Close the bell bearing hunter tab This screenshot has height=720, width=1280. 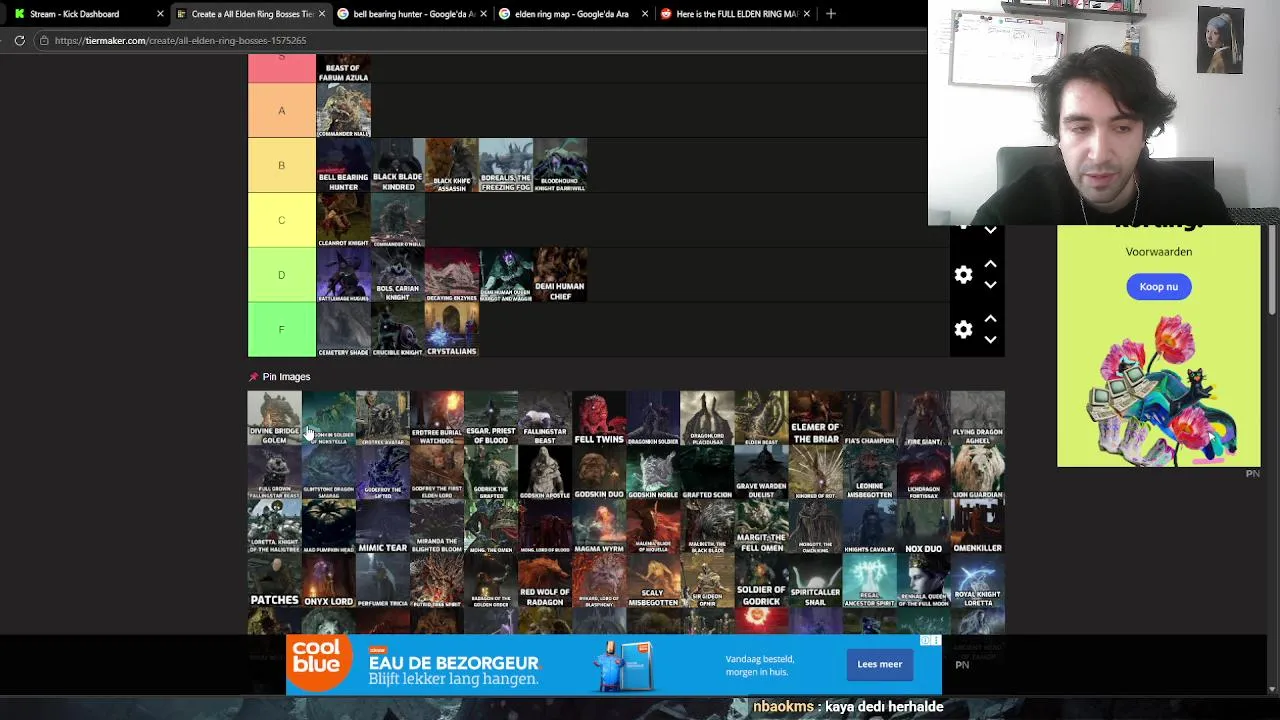(x=483, y=14)
